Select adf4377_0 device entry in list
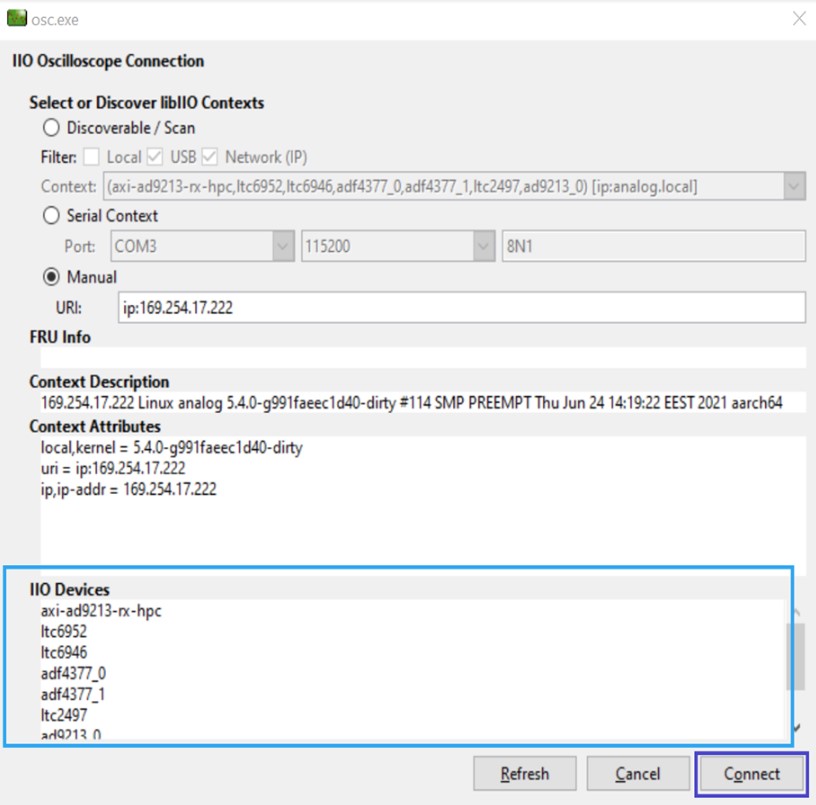The image size is (816, 805). 73,674
